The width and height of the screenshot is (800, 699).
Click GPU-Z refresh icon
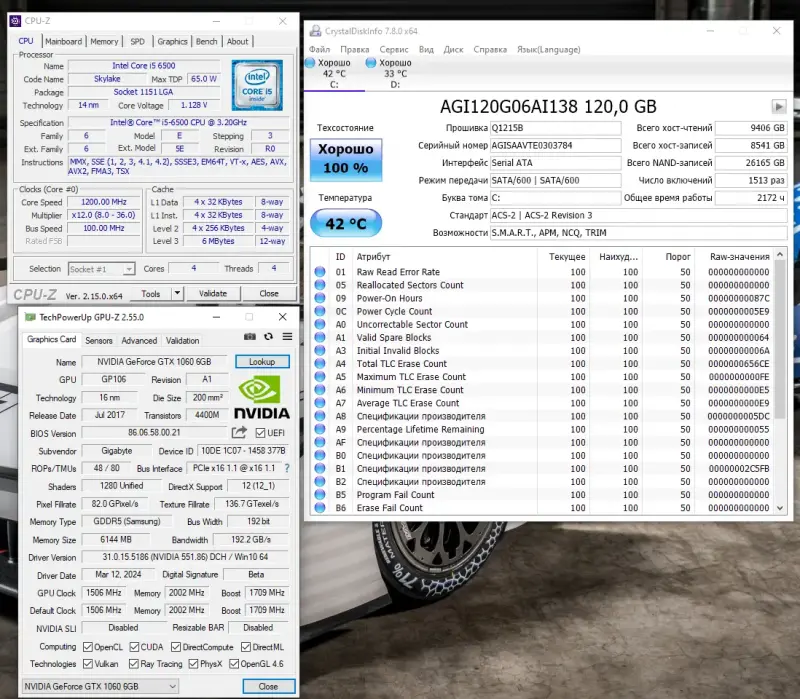(268, 337)
